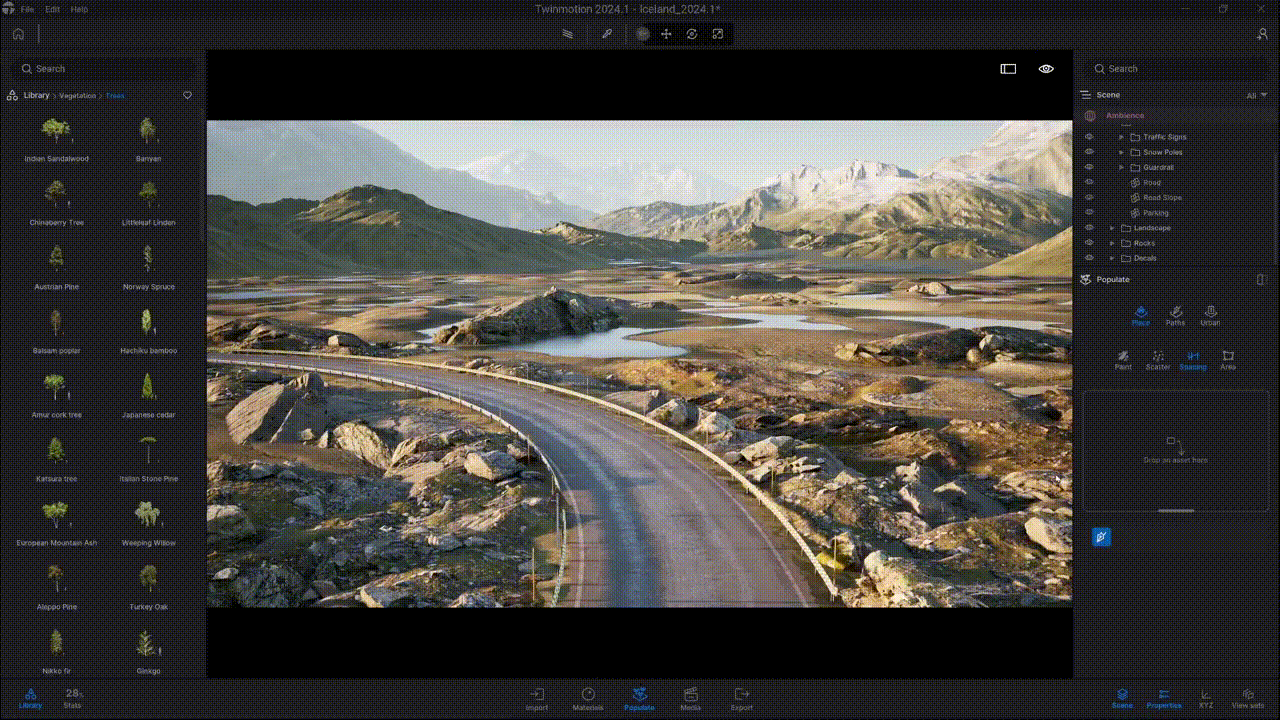The height and width of the screenshot is (720, 1280).
Task: Expand the Landscape folder
Action: [1112, 228]
